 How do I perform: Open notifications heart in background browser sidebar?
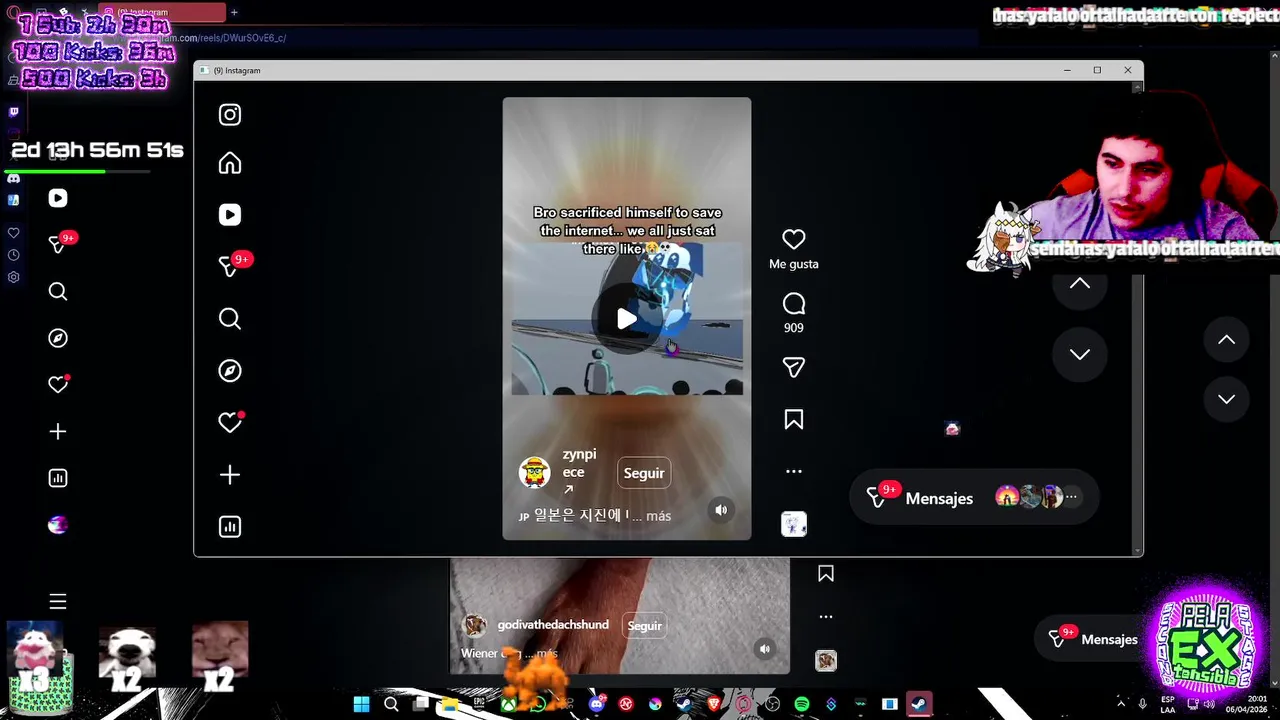58,385
